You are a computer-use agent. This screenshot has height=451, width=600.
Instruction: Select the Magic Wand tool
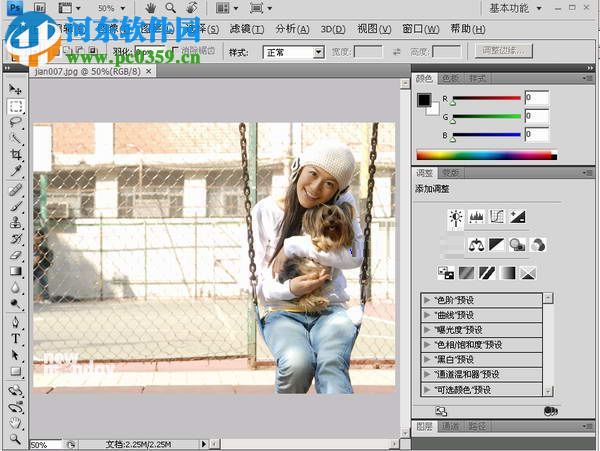pyautogui.click(x=15, y=138)
